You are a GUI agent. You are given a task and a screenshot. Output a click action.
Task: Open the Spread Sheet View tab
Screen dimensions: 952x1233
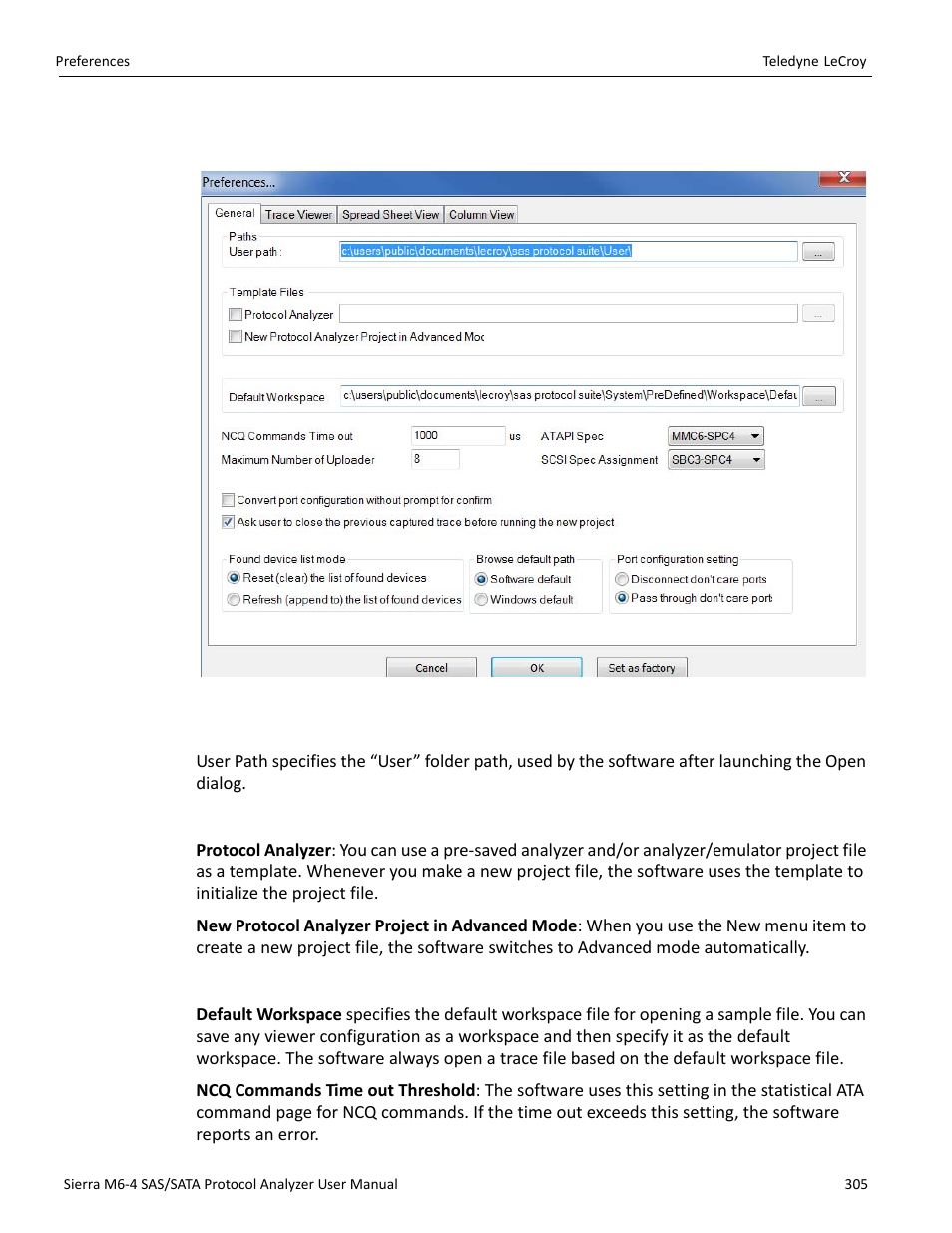tap(390, 215)
